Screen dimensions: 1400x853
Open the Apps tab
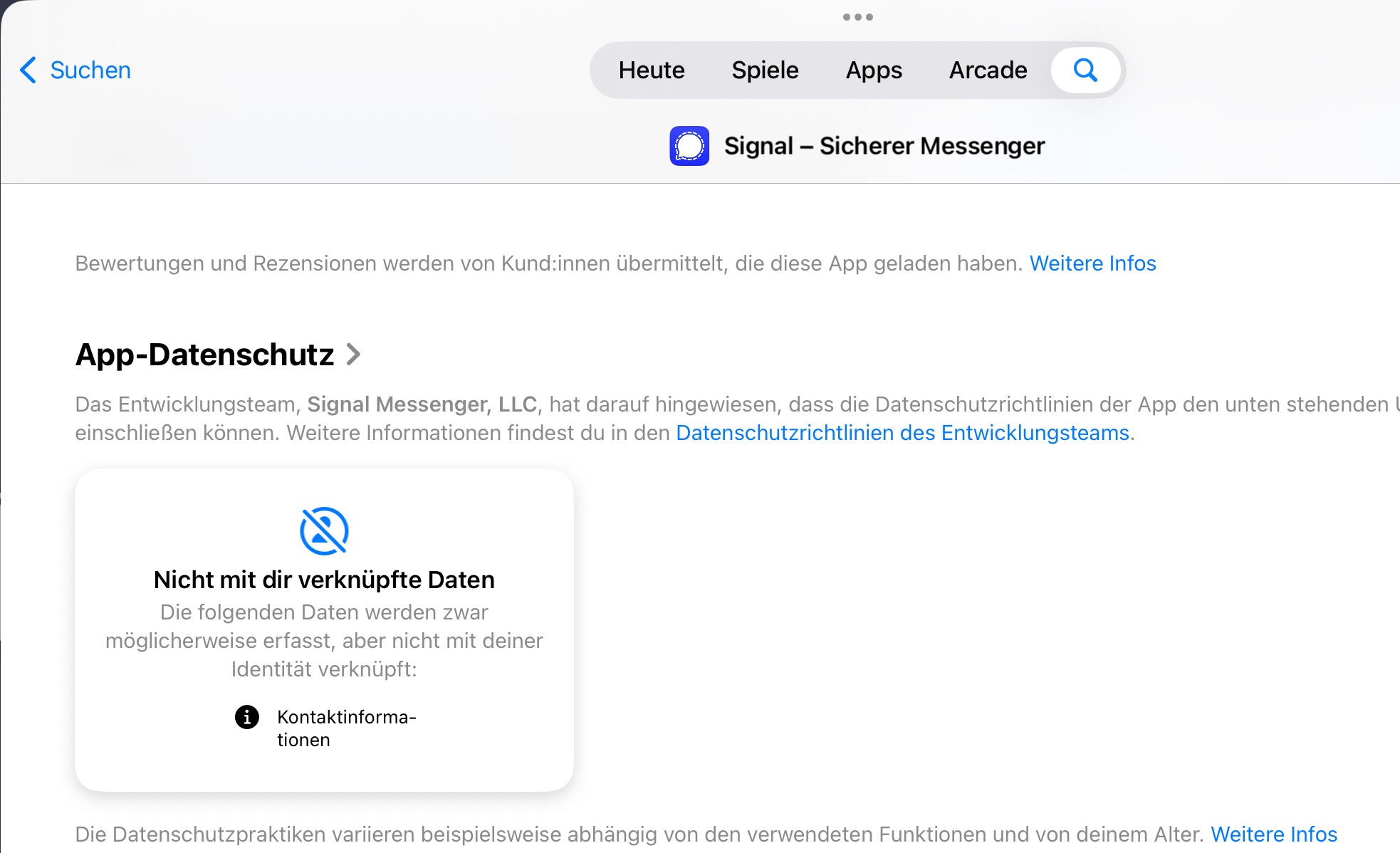click(x=874, y=70)
